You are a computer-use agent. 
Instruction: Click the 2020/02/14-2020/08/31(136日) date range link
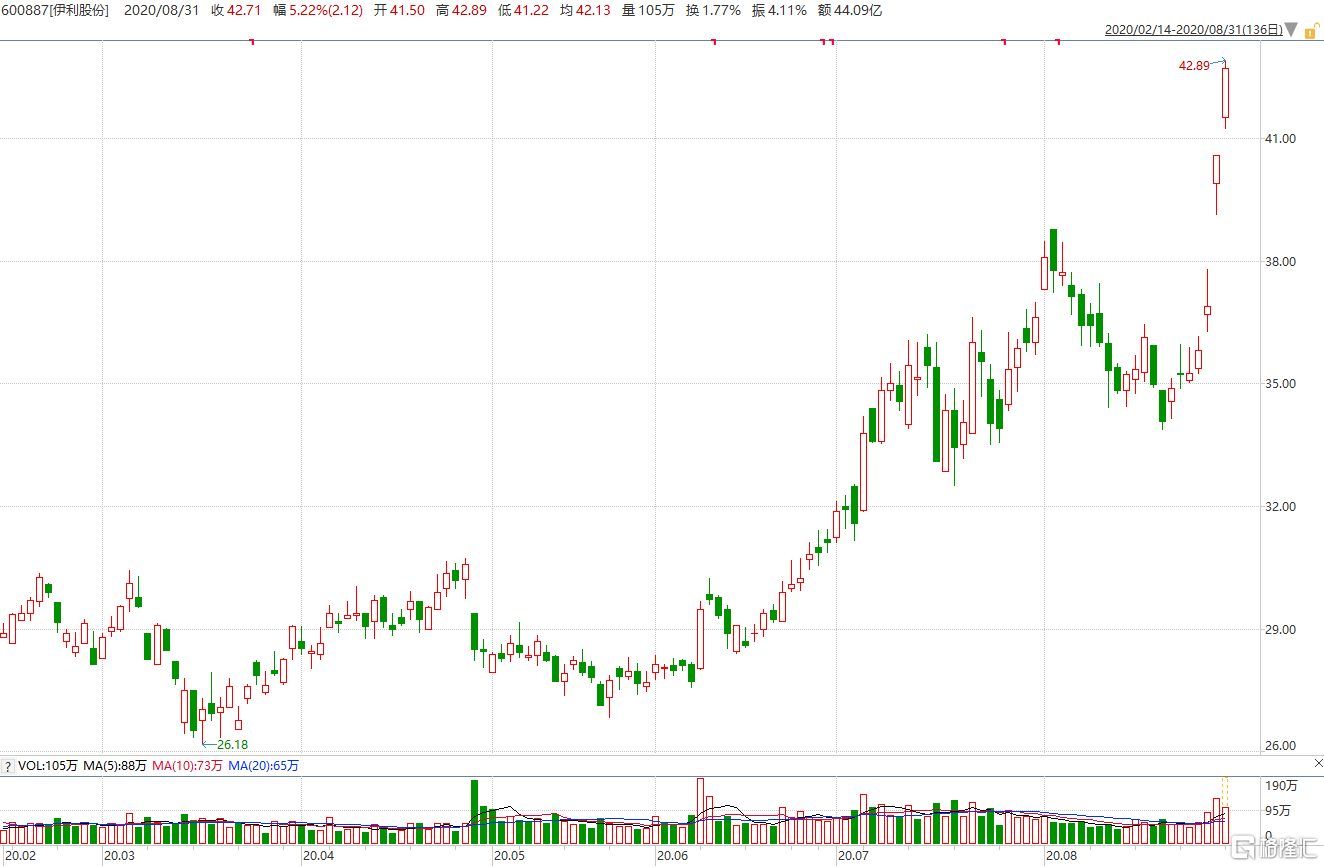(x=1193, y=30)
